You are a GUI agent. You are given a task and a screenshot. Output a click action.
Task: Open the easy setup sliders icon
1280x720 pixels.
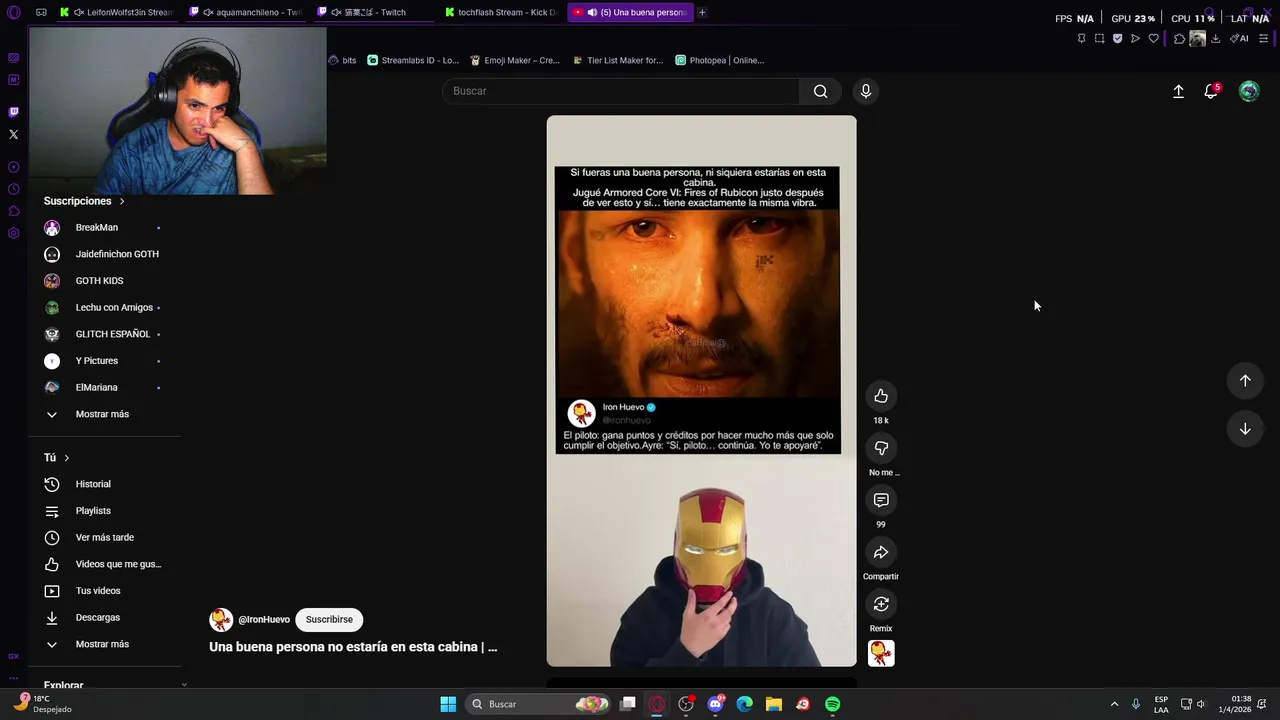point(1264,38)
